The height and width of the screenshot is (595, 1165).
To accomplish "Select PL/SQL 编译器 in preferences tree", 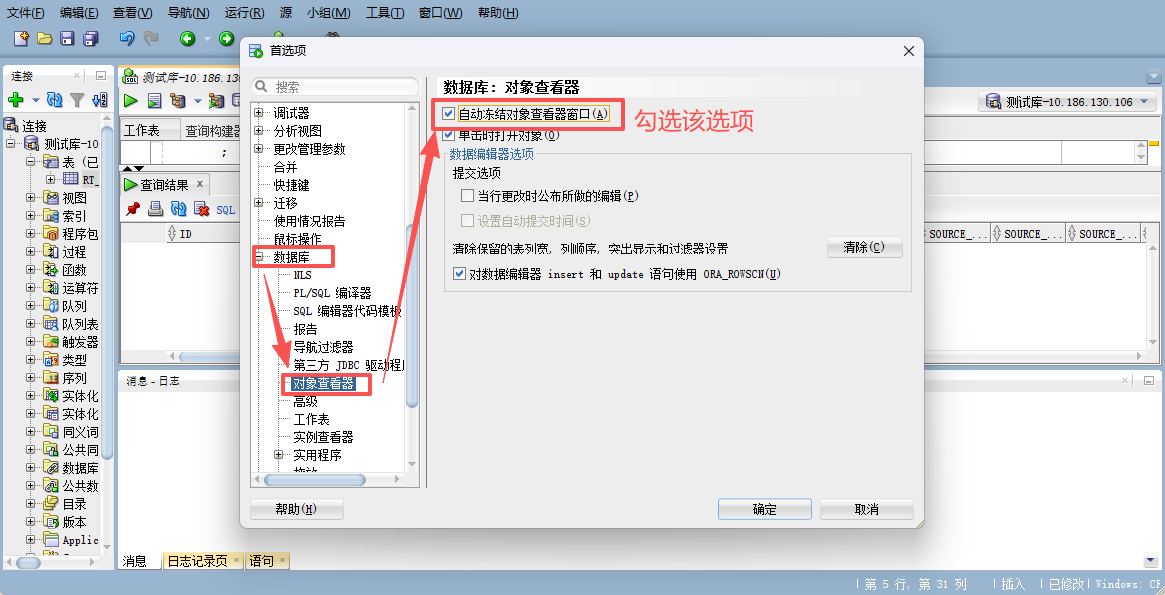I will coord(332,293).
